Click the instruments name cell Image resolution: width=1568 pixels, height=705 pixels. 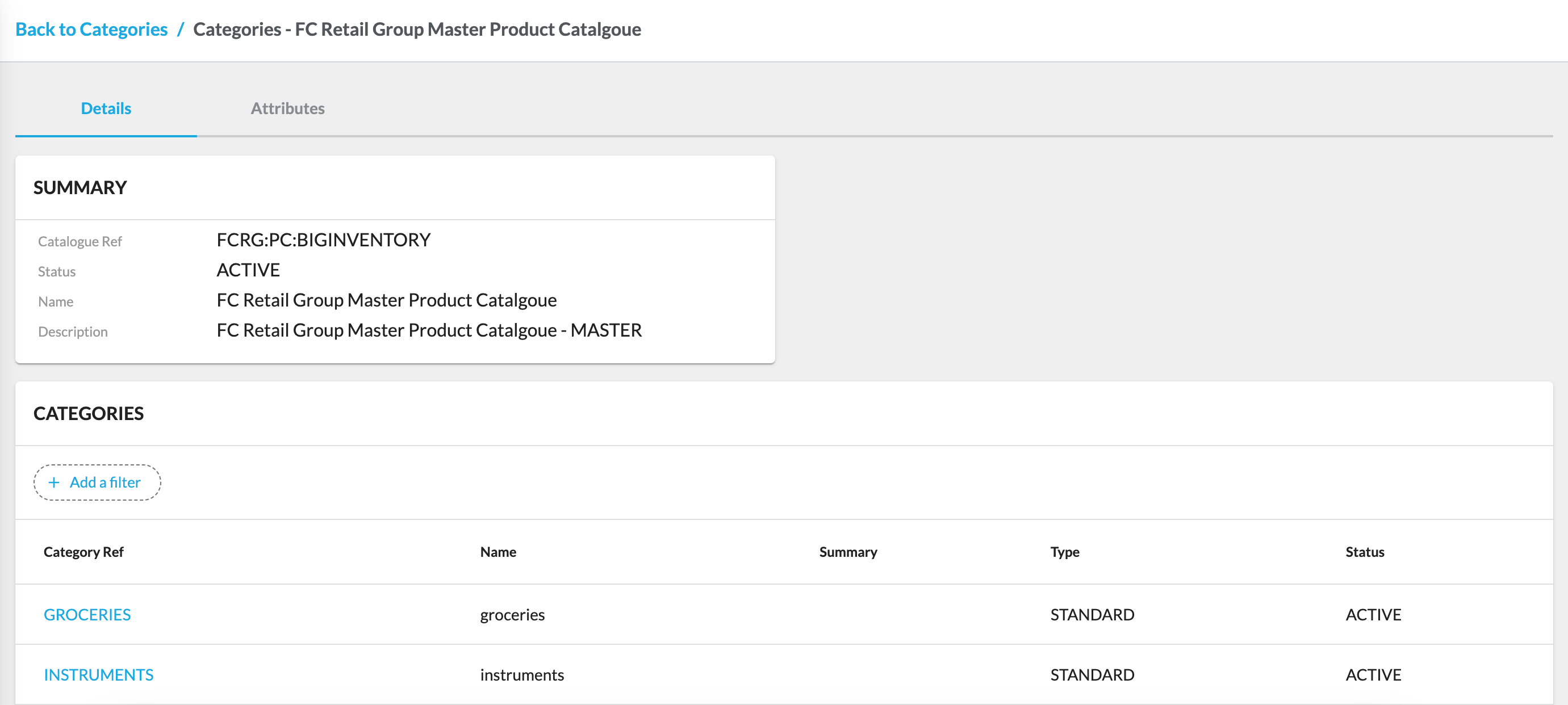pyautogui.click(x=522, y=674)
